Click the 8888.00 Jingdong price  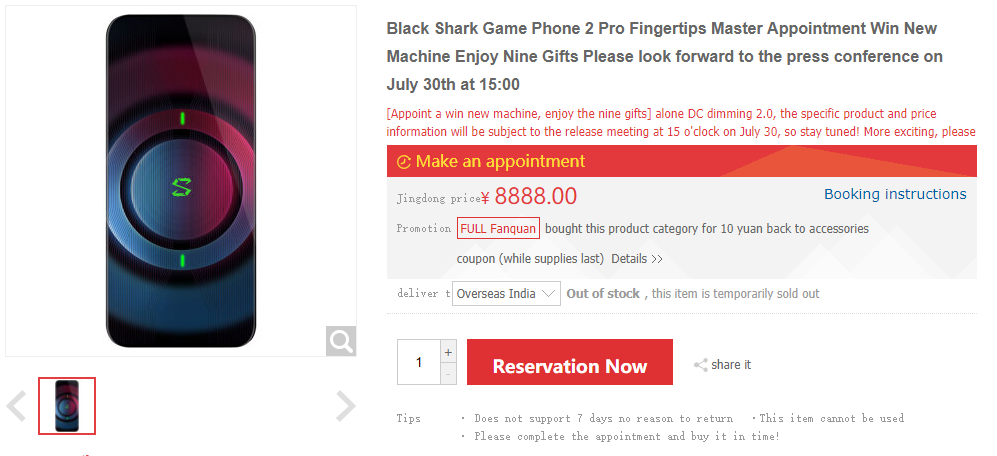pos(536,196)
